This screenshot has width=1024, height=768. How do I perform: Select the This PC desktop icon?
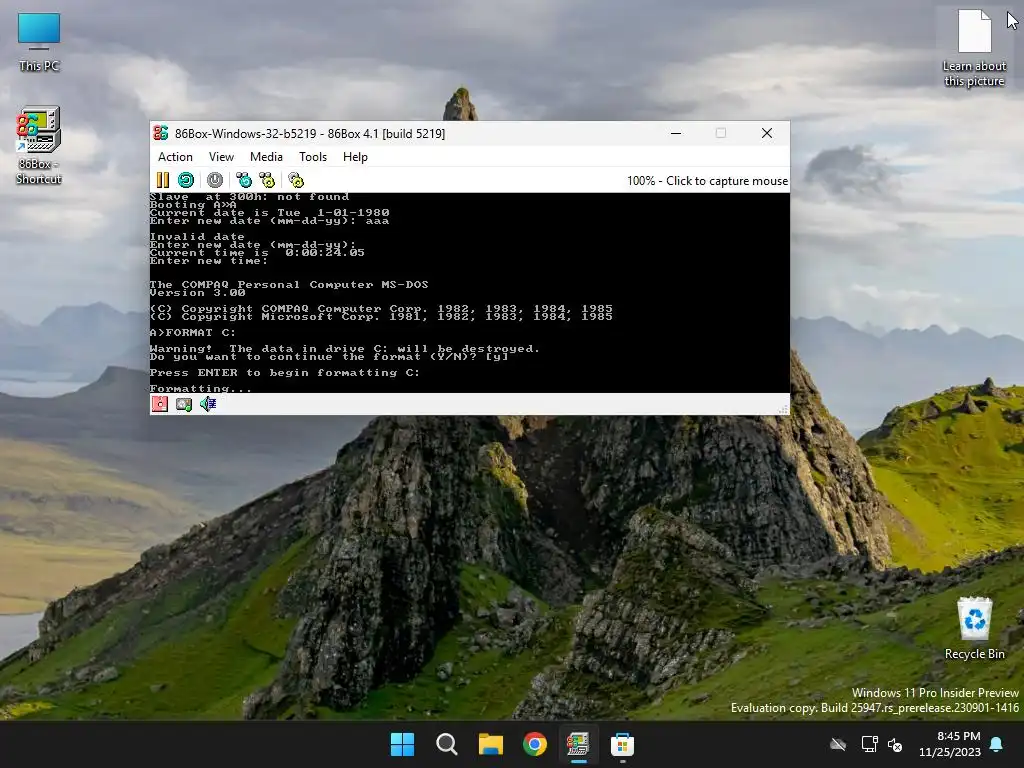click(39, 42)
